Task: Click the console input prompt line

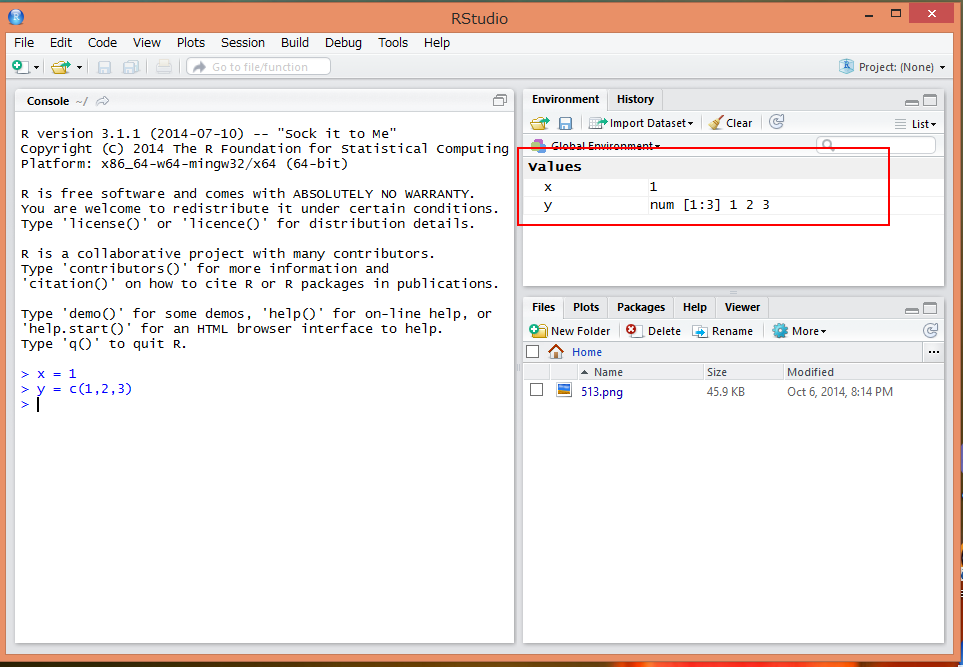Action: click(x=265, y=404)
